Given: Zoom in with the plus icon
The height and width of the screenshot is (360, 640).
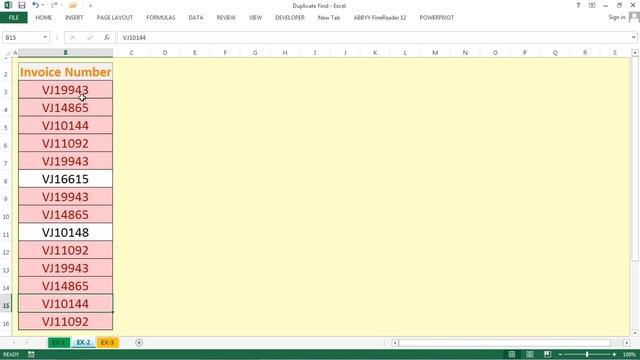Looking at the screenshot, I should 614,354.
